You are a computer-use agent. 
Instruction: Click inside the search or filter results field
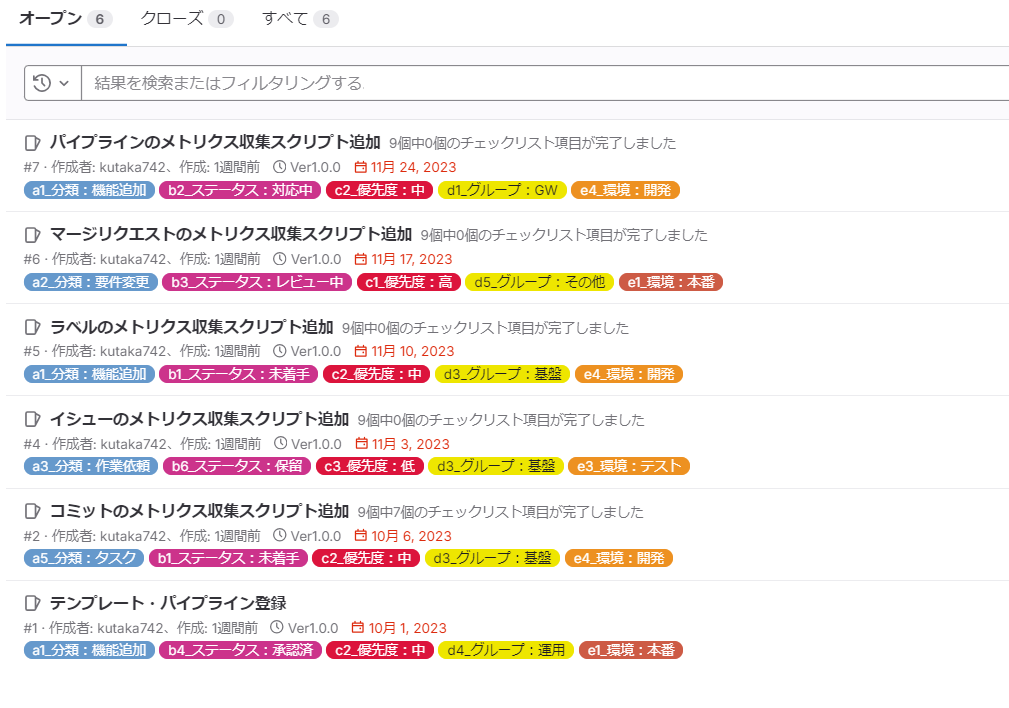pos(400,83)
